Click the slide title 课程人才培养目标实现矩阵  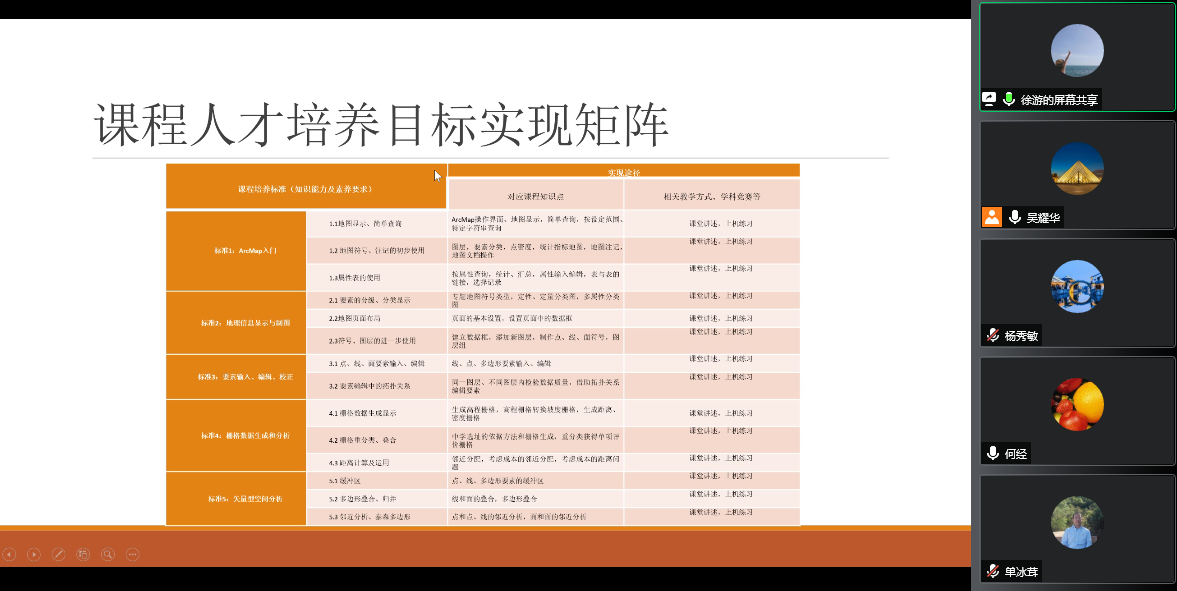pos(381,126)
